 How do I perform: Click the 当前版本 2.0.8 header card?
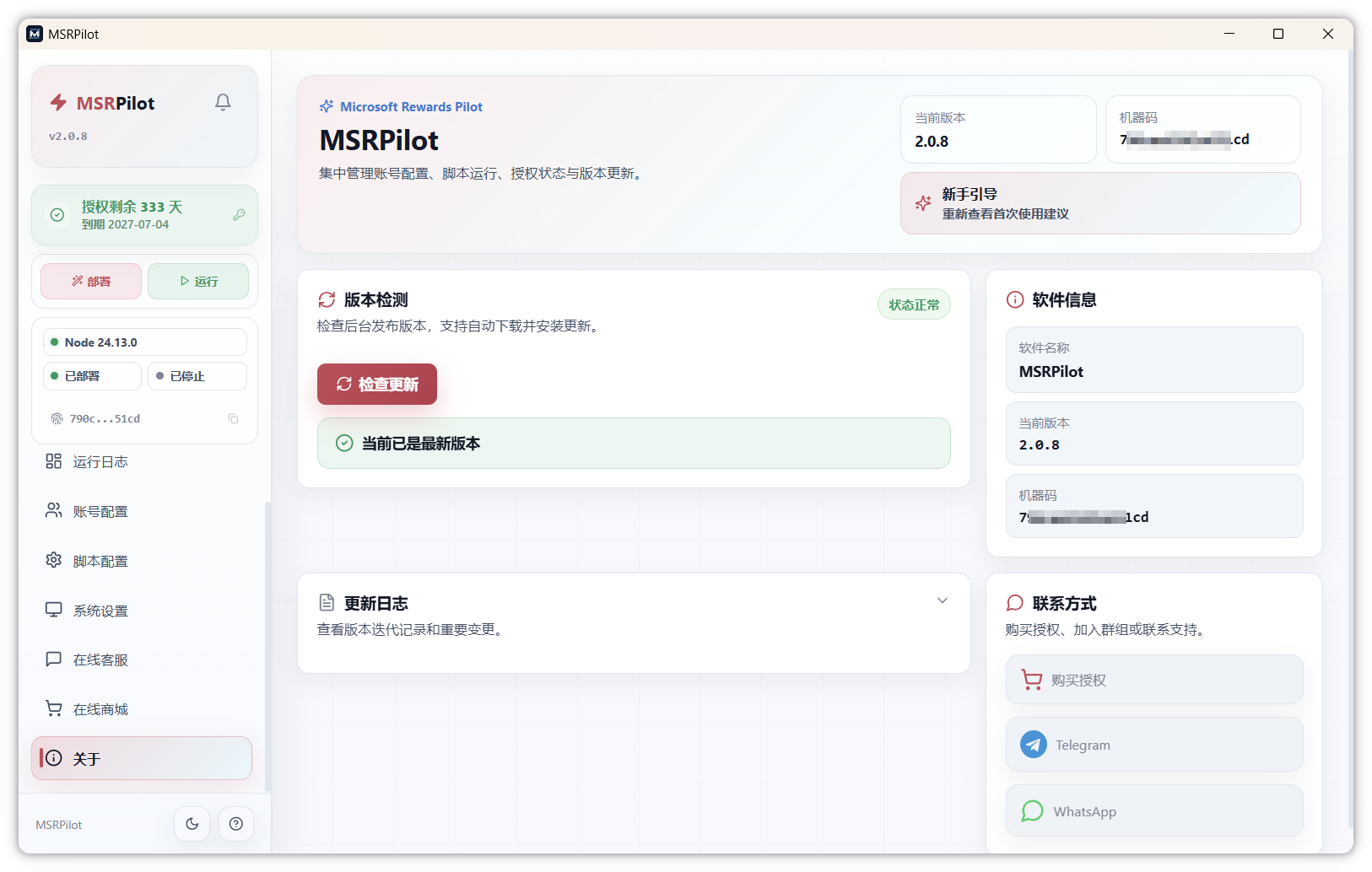[998, 129]
